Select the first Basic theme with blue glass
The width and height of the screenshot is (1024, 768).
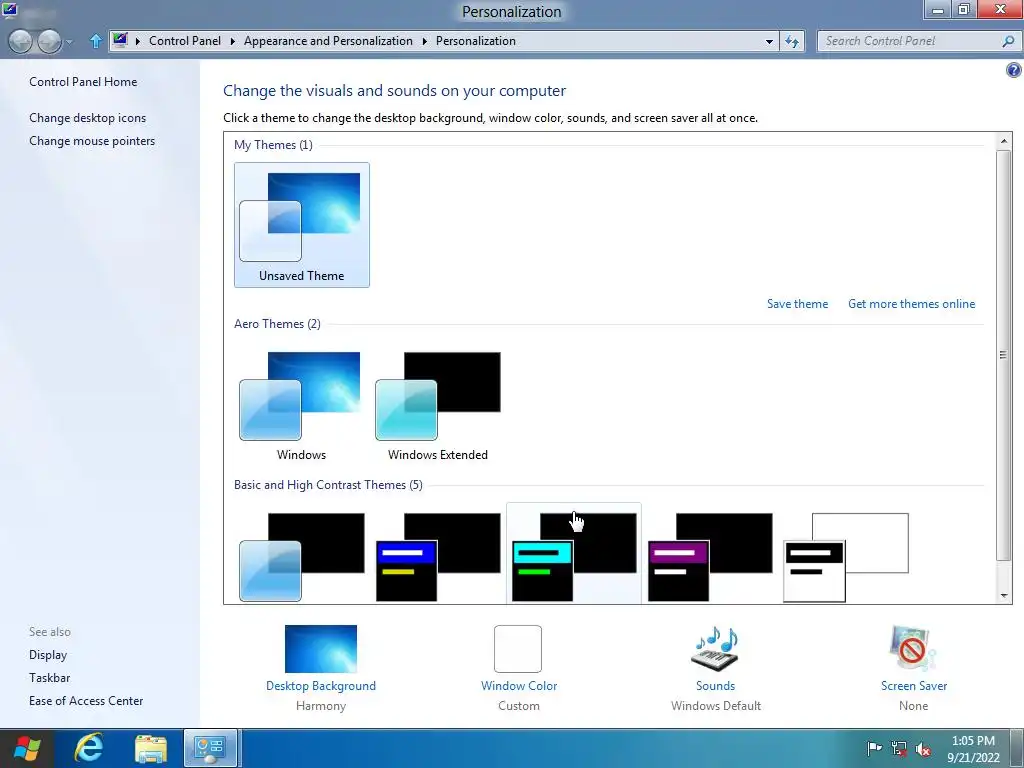302,556
